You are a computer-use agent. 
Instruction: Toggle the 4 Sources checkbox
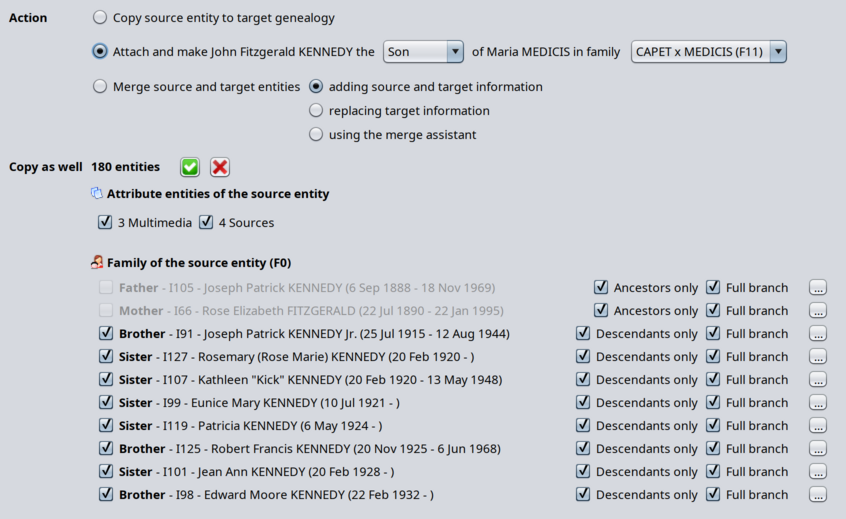pos(206,223)
